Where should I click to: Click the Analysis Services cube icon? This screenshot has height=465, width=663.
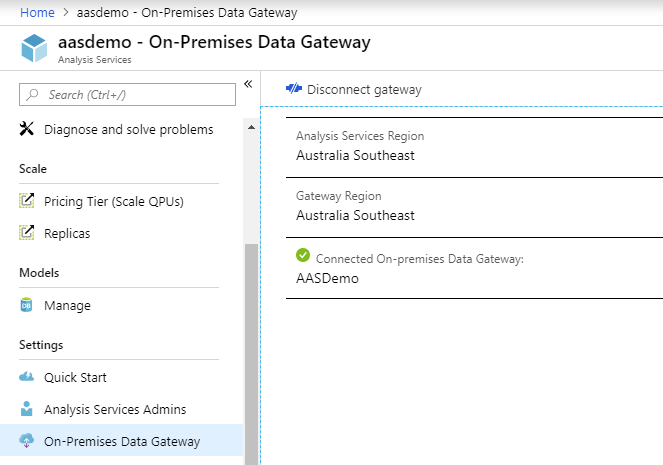35,49
